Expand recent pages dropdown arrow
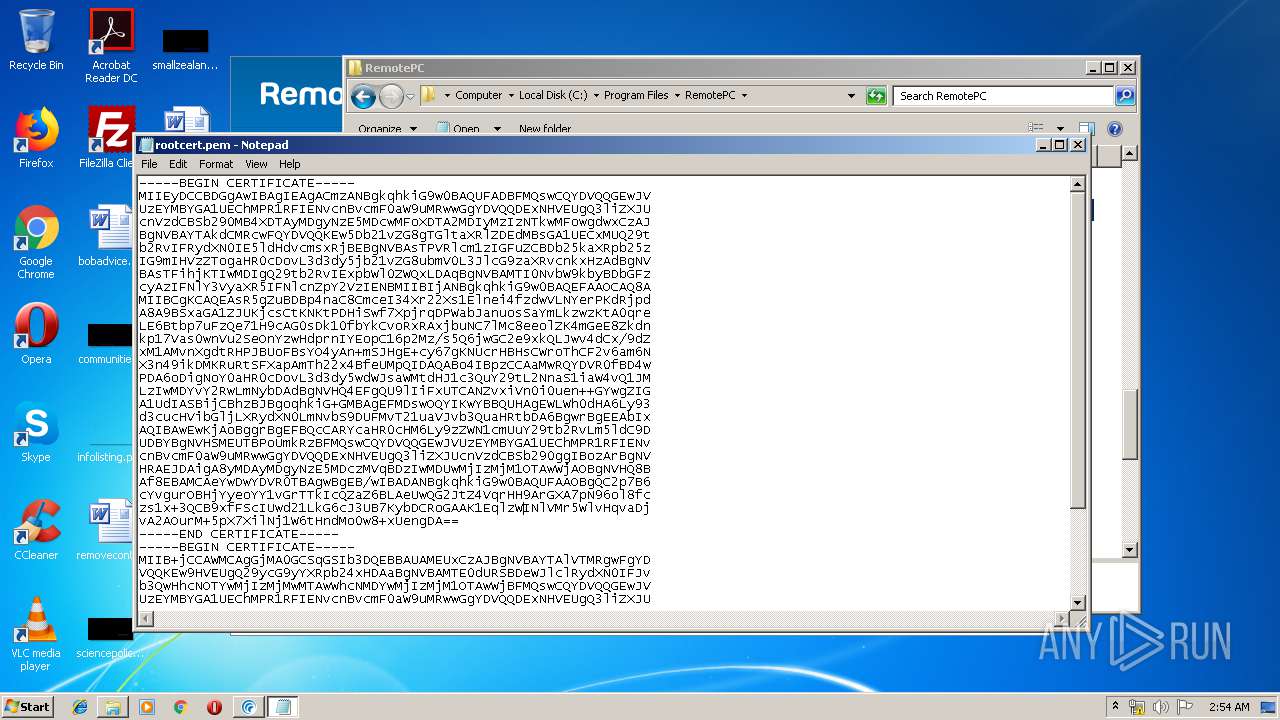The width and height of the screenshot is (1280, 720). (410, 97)
